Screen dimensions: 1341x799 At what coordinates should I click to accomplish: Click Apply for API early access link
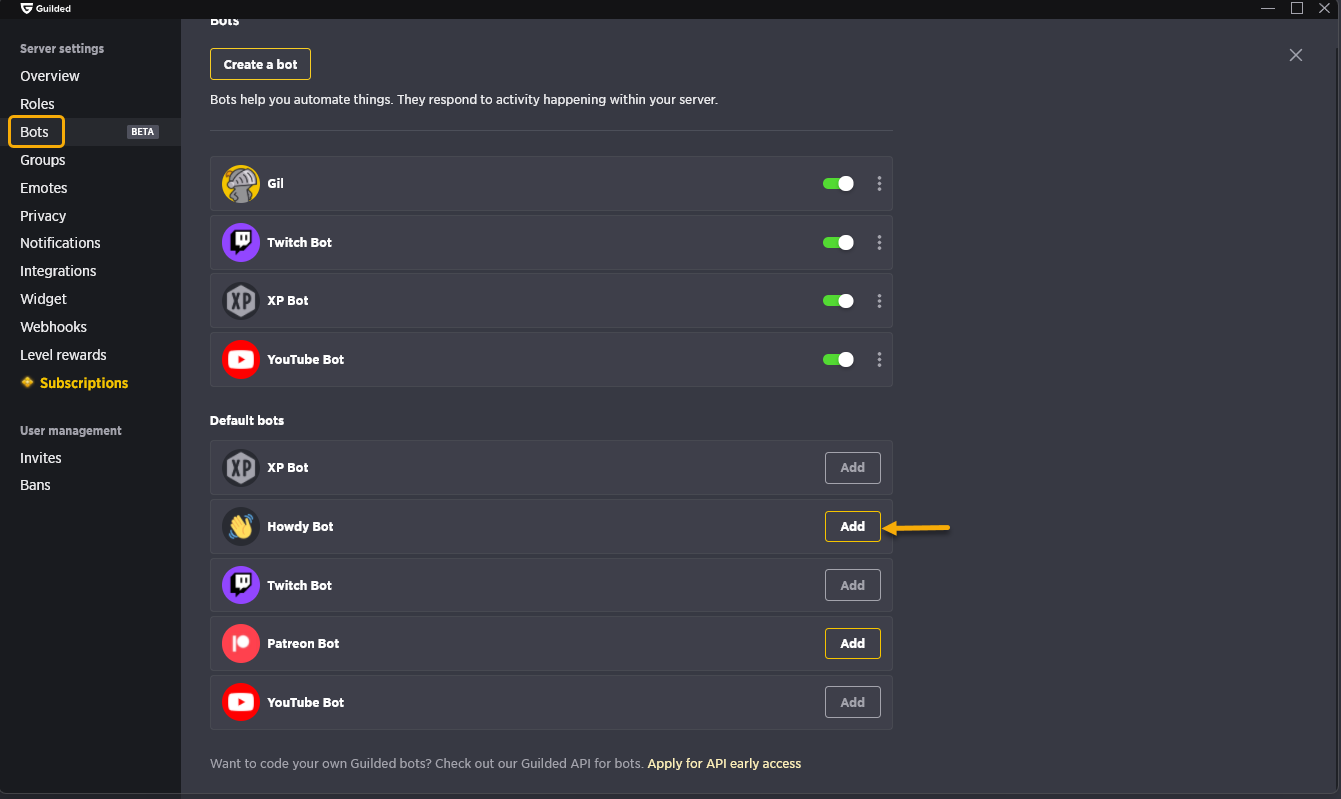tap(724, 763)
